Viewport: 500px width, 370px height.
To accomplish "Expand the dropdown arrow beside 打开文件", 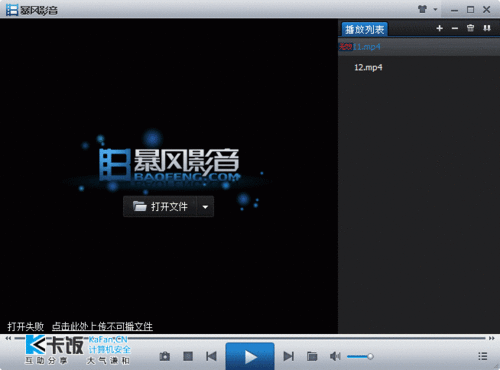I will coord(205,207).
